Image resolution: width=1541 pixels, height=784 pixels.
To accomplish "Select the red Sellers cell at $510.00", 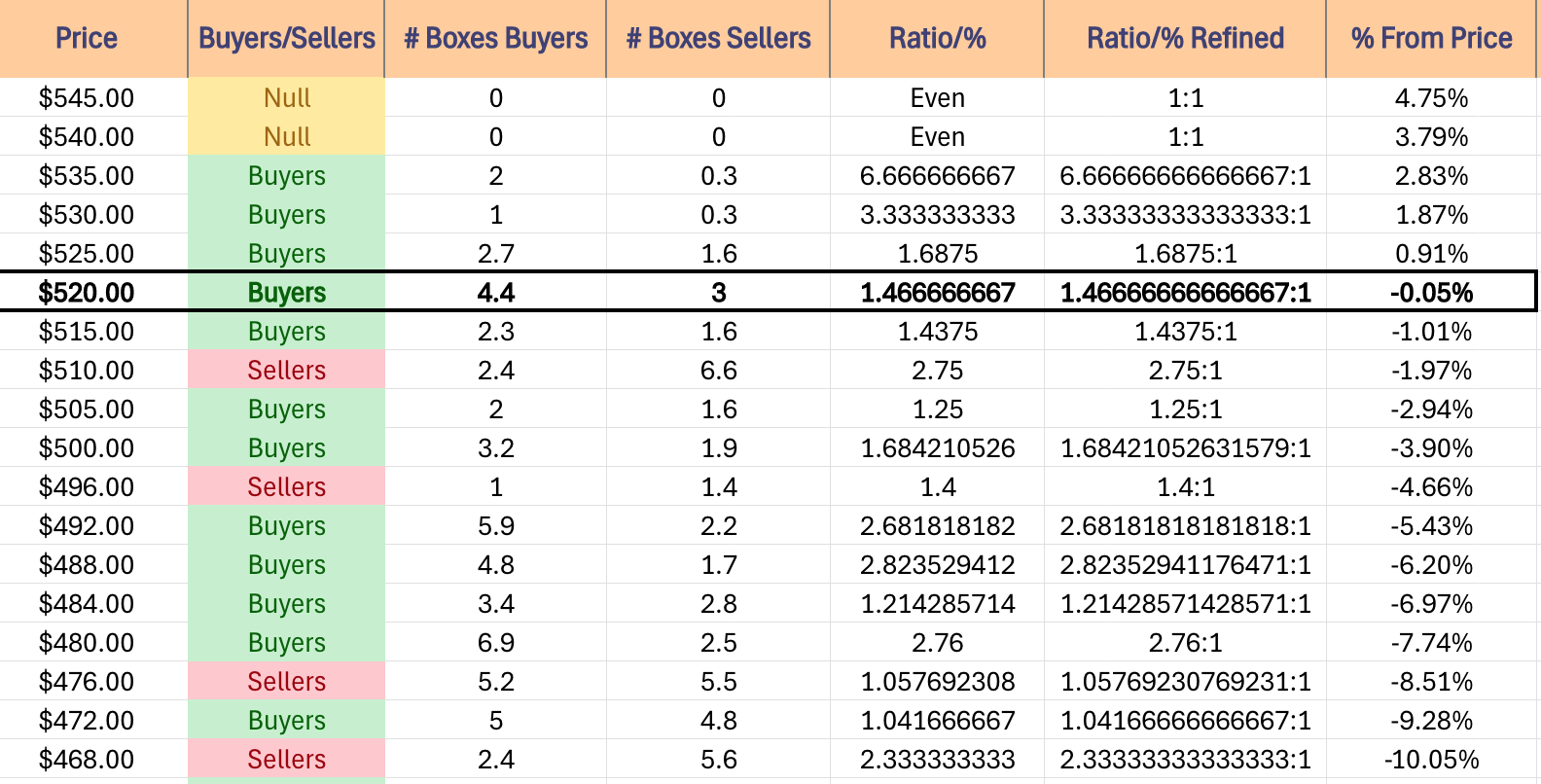I will tap(286, 370).
